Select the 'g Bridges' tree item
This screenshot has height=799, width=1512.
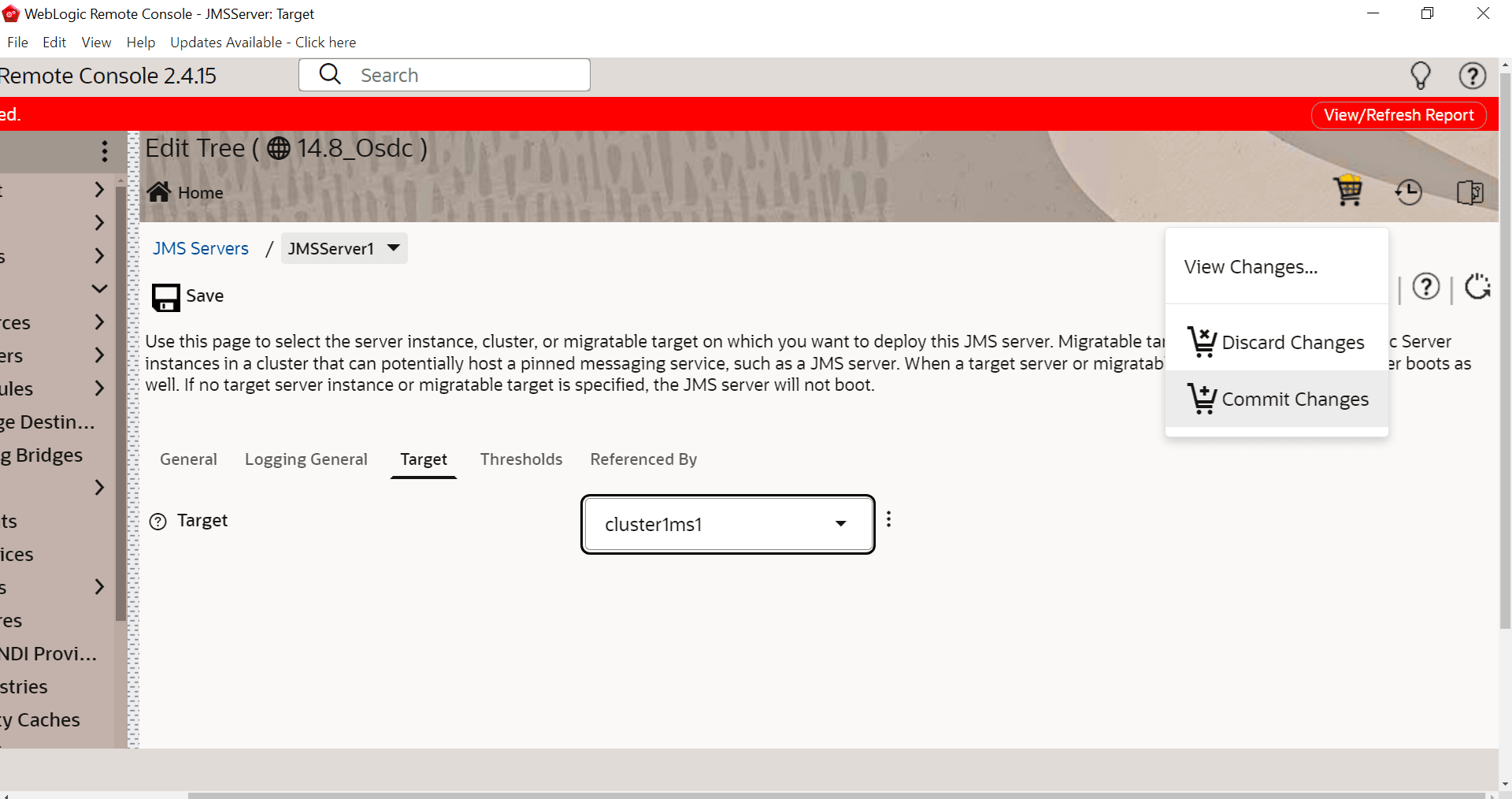tap(41, 455)
